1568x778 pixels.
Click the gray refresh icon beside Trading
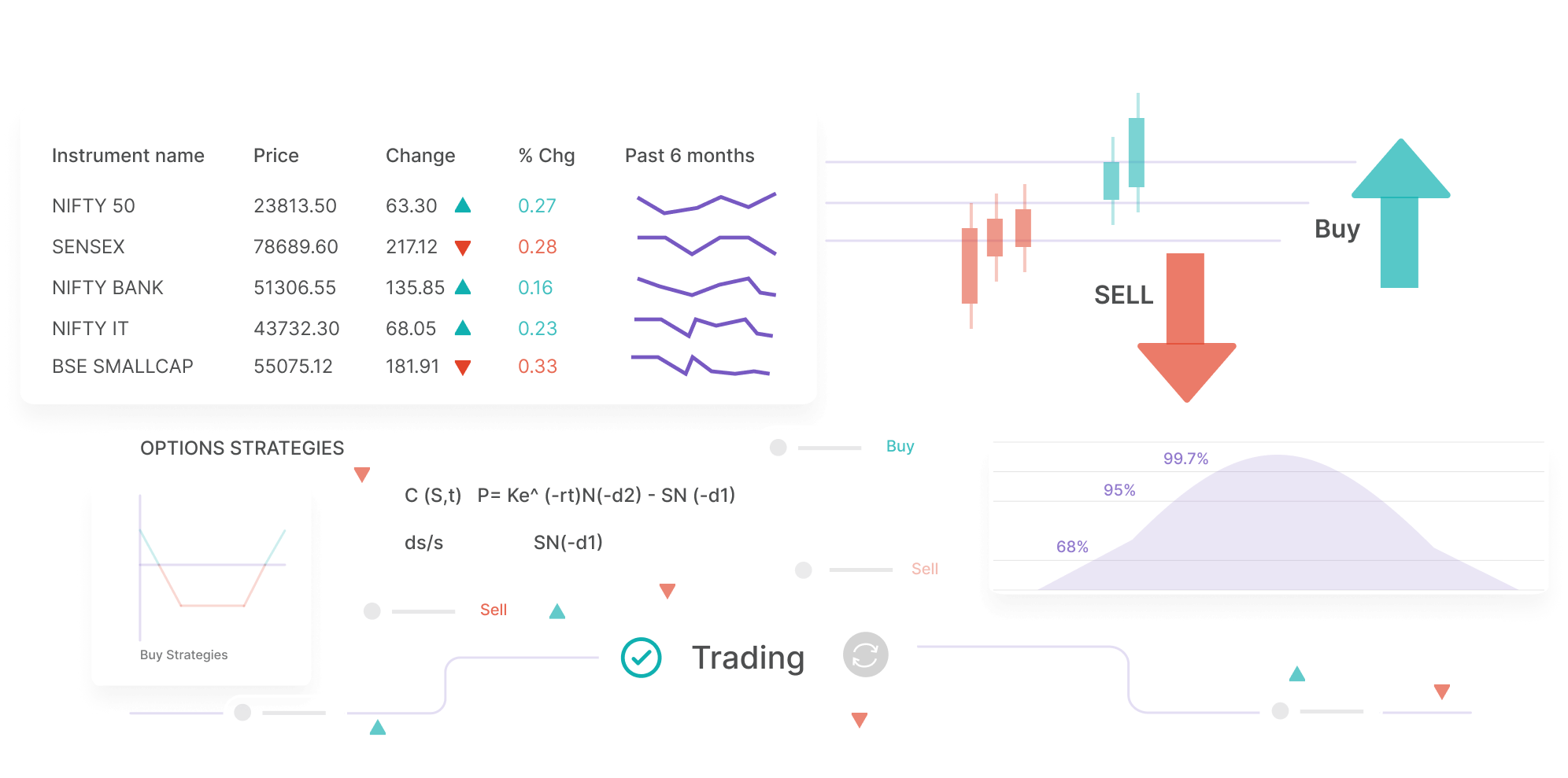tap(865, 654)
